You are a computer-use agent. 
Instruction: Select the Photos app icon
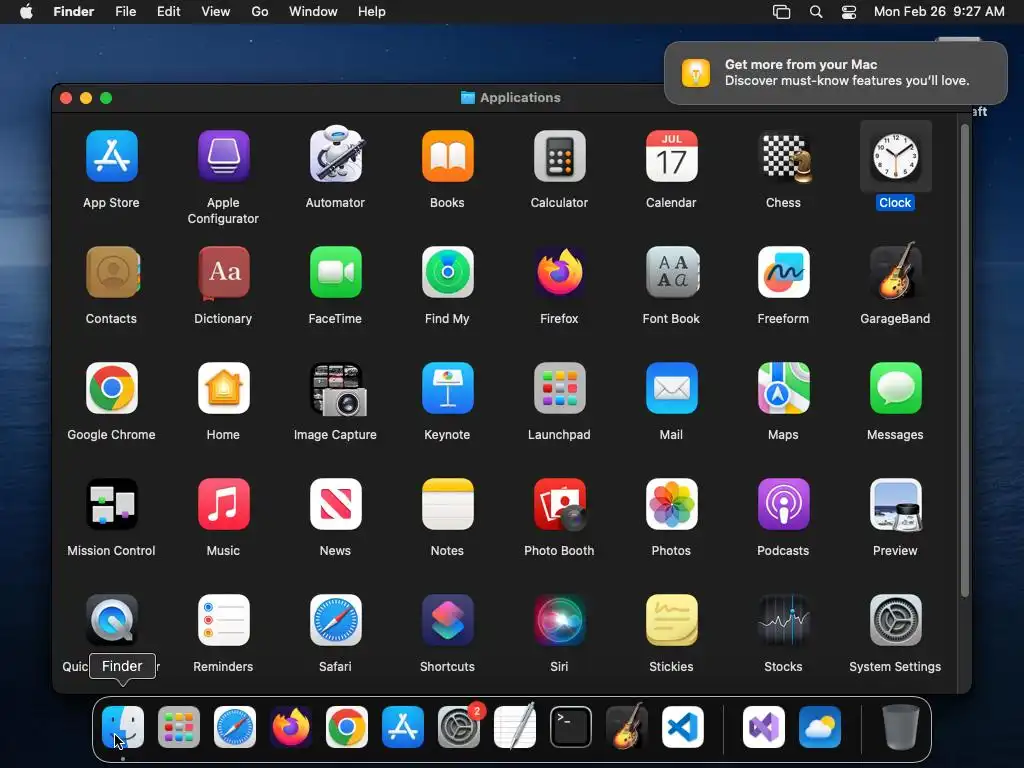pyautogui.click(x=671, y=504)
